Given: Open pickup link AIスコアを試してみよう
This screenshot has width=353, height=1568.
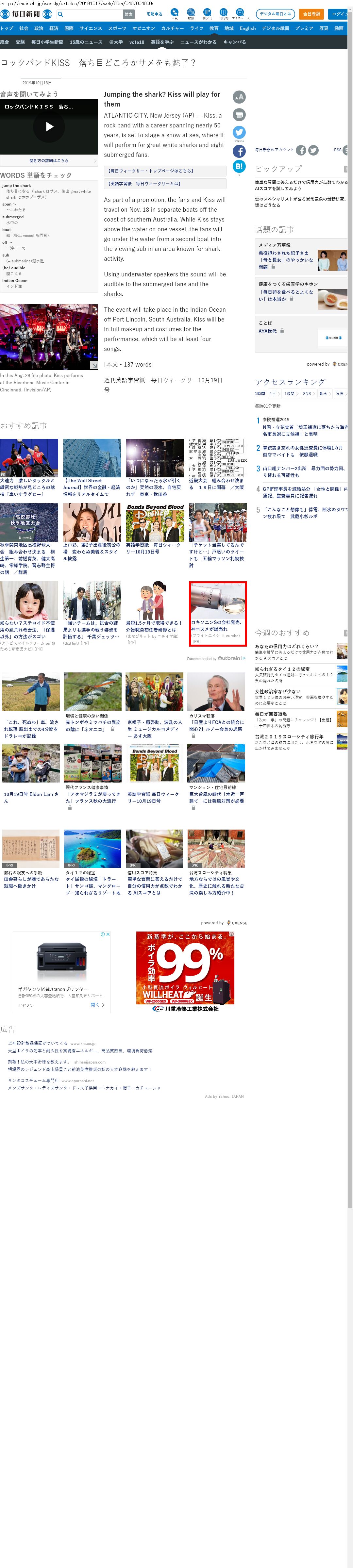Looking at the screenshot, I should [301, 185].
